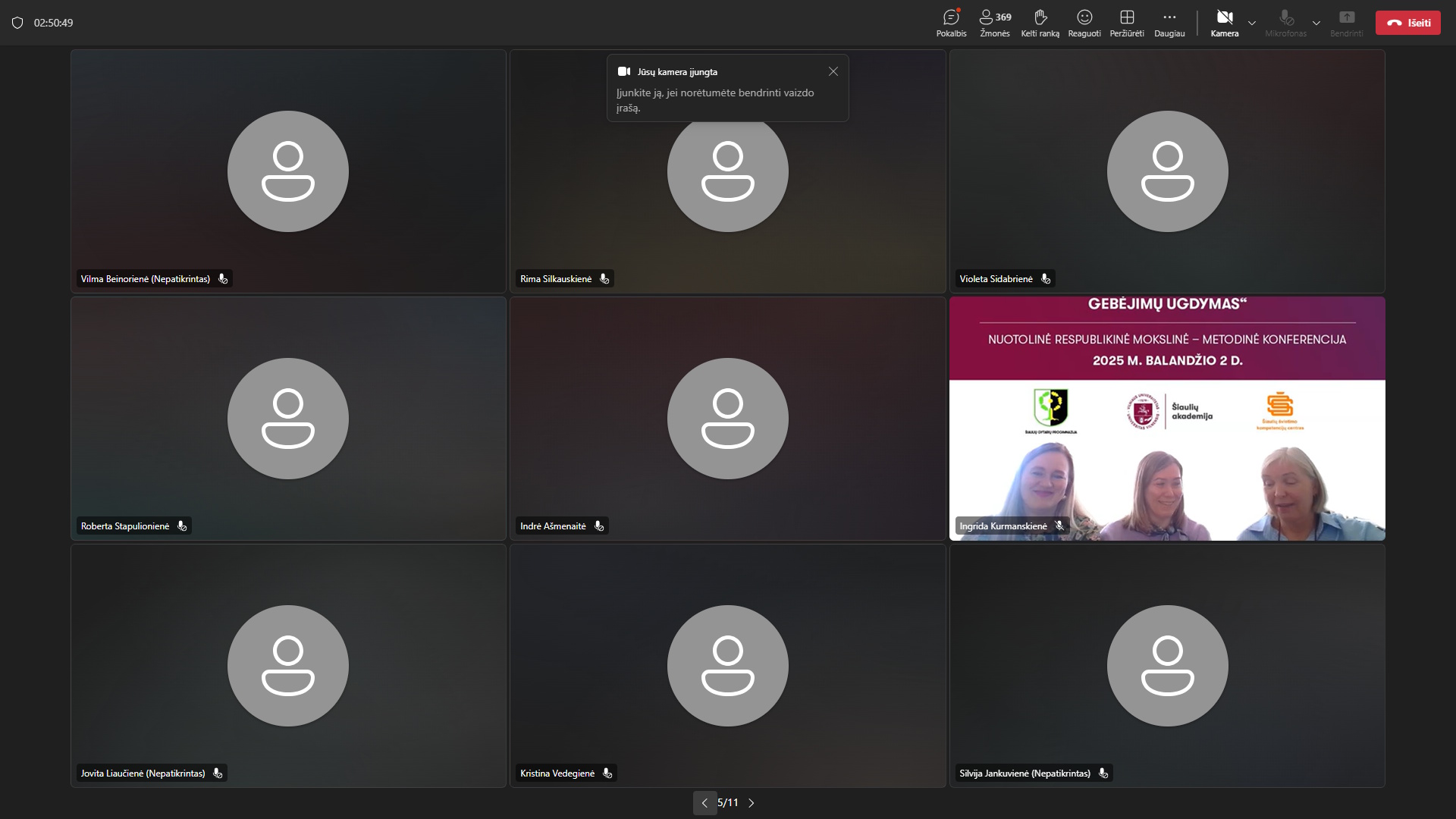
Task: Click the camera icon in the notification
Action: coord(624,71)
